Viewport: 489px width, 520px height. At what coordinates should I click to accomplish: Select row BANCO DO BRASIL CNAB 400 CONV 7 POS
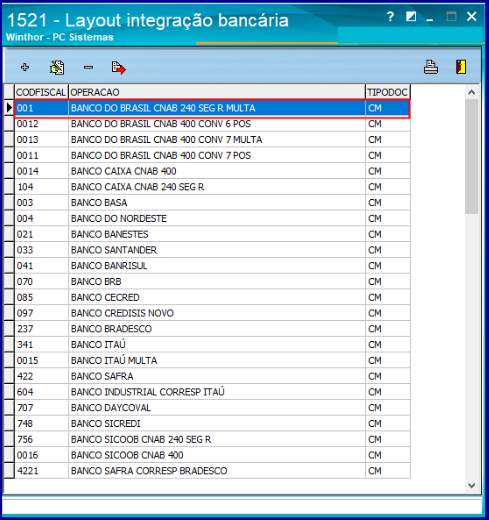click(x=212, y=156)
